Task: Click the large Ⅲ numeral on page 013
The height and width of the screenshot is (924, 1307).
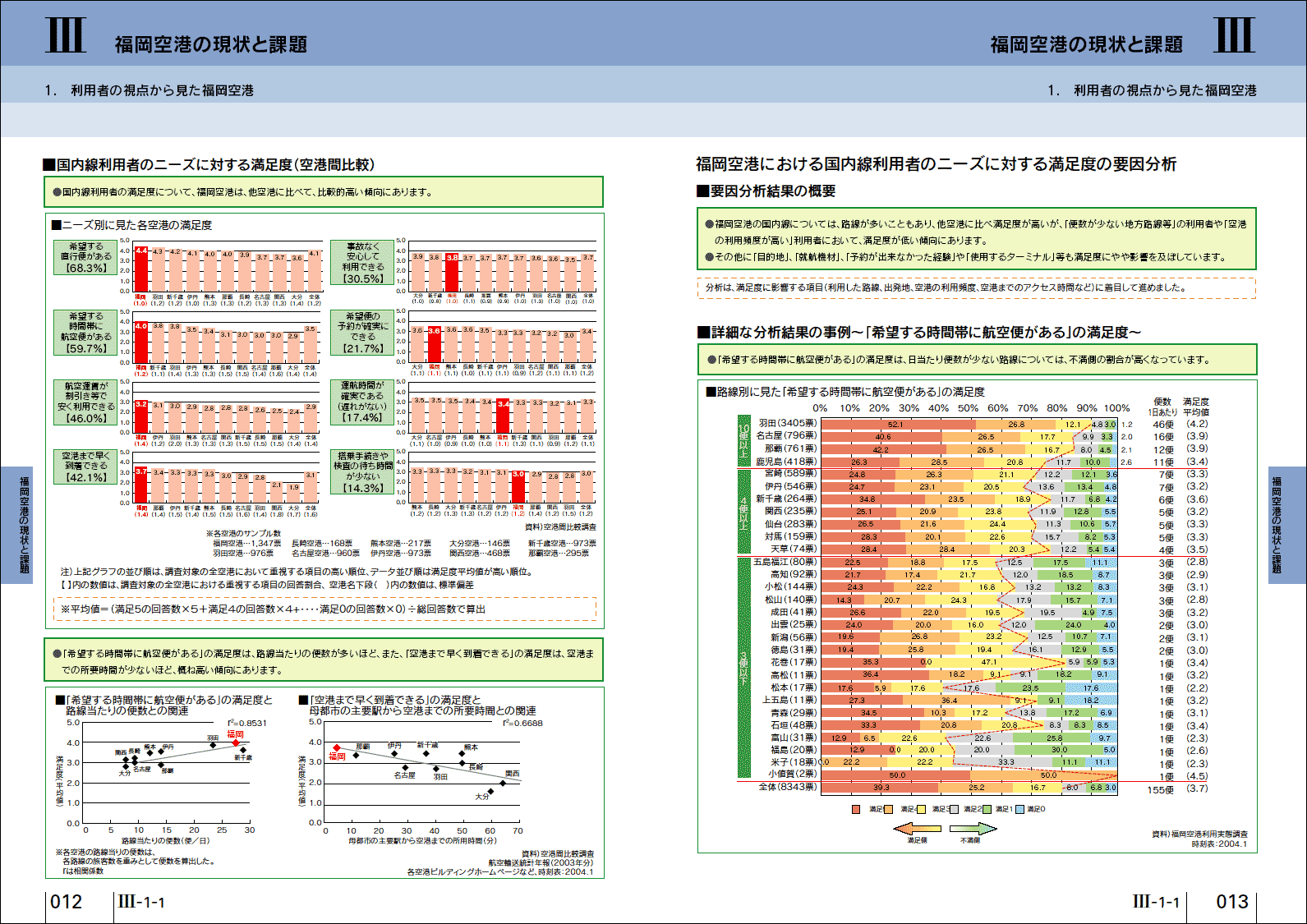Action: click(x=1234, y=35)
